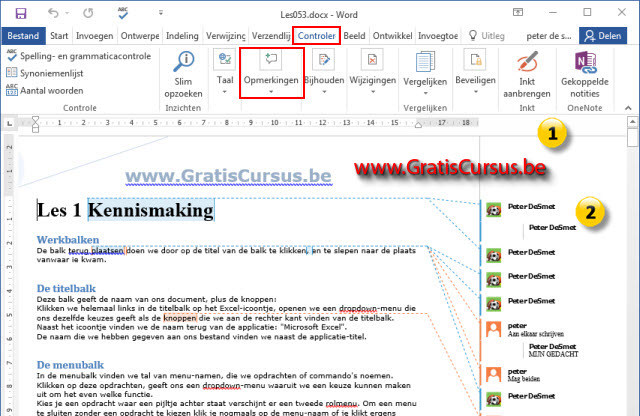Click the Redo arrow icon
This screenshot has height=416, width=640.
tap(88, 13)
